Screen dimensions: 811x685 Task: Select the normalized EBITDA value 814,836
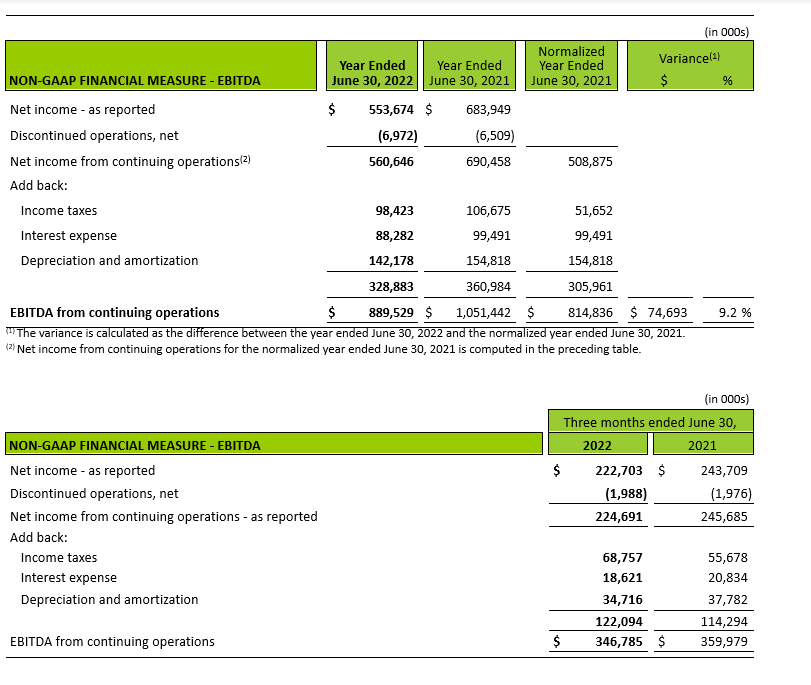point(583,313)
